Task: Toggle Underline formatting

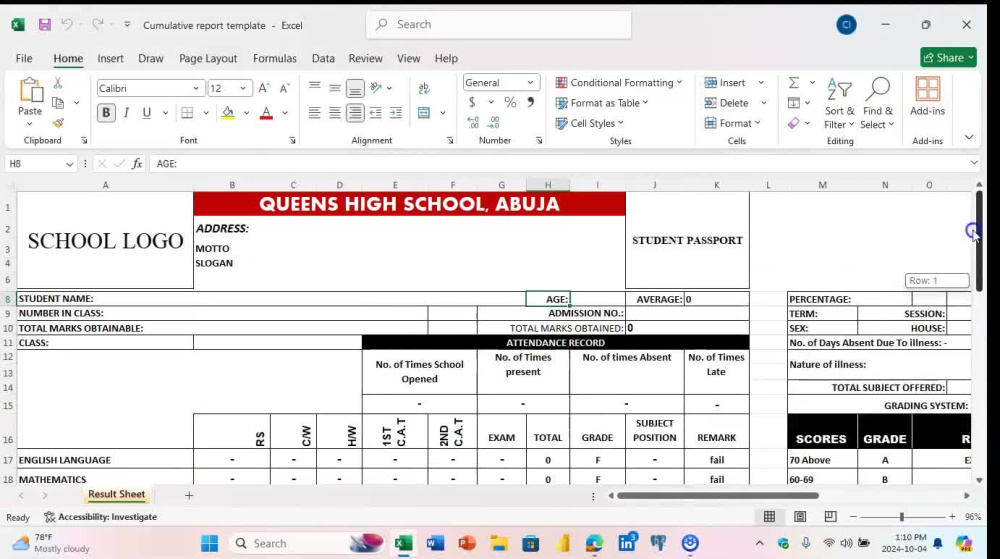Action: pos(147,113)
